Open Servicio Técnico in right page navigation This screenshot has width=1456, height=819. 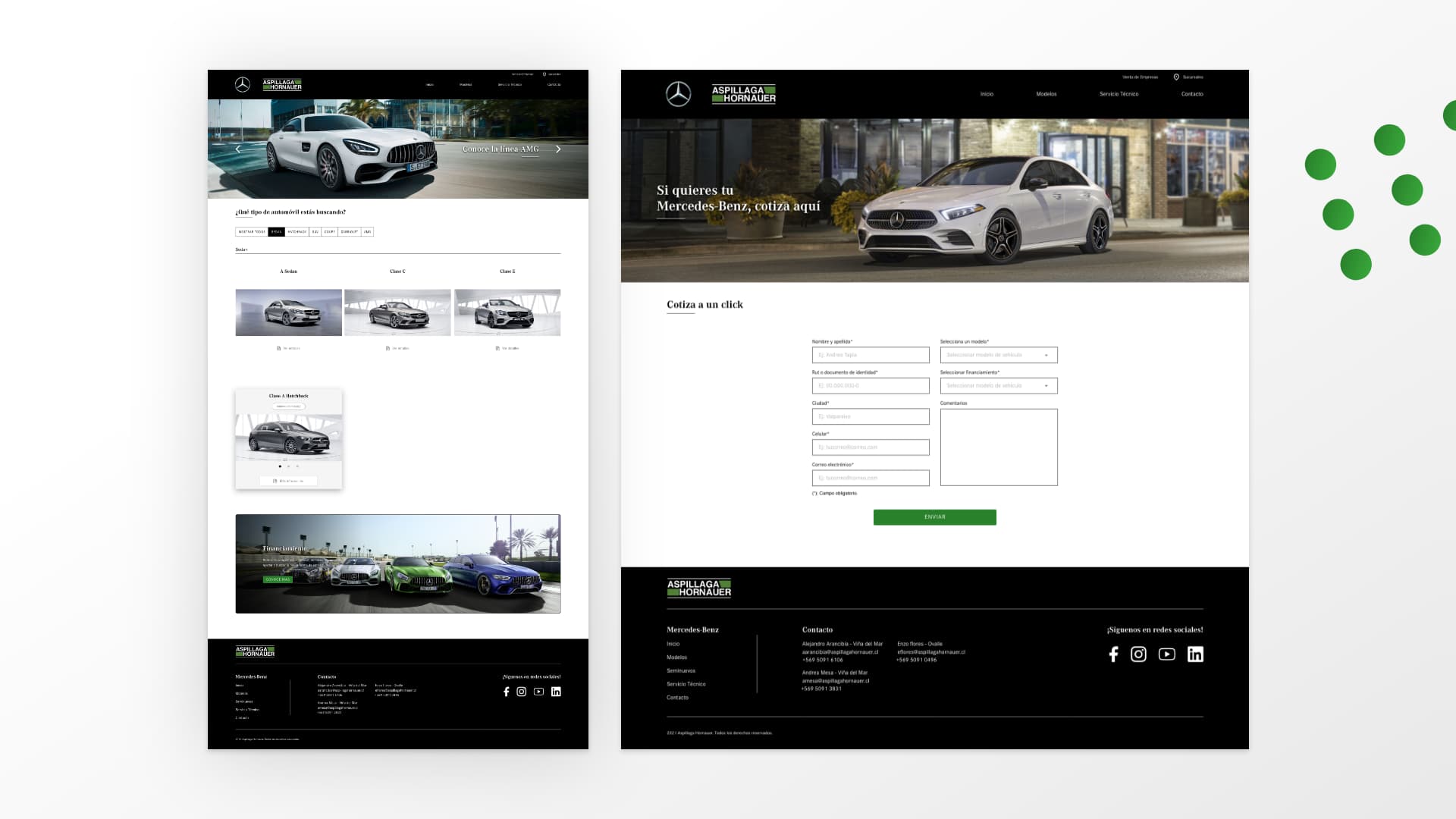pyautogui.click(x=1119, y=94)
